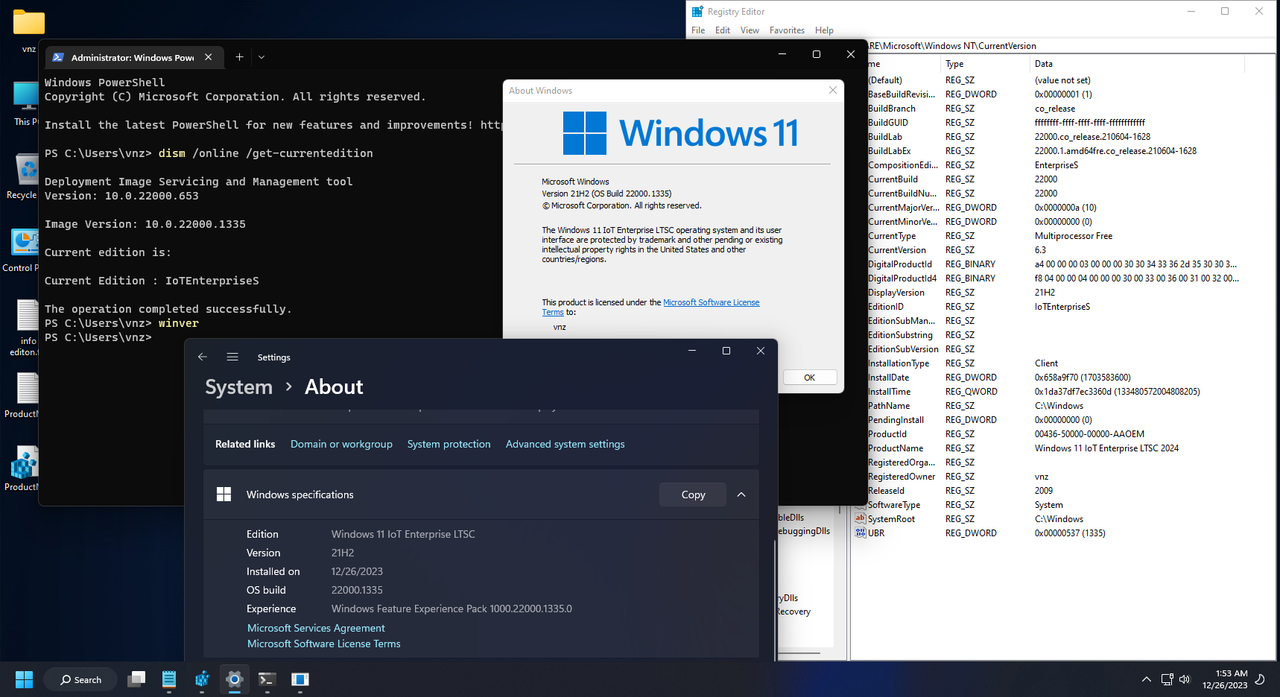Click OK in About Windows dialog
This screenshot has width=1280, height=697.
coord(809,377)
